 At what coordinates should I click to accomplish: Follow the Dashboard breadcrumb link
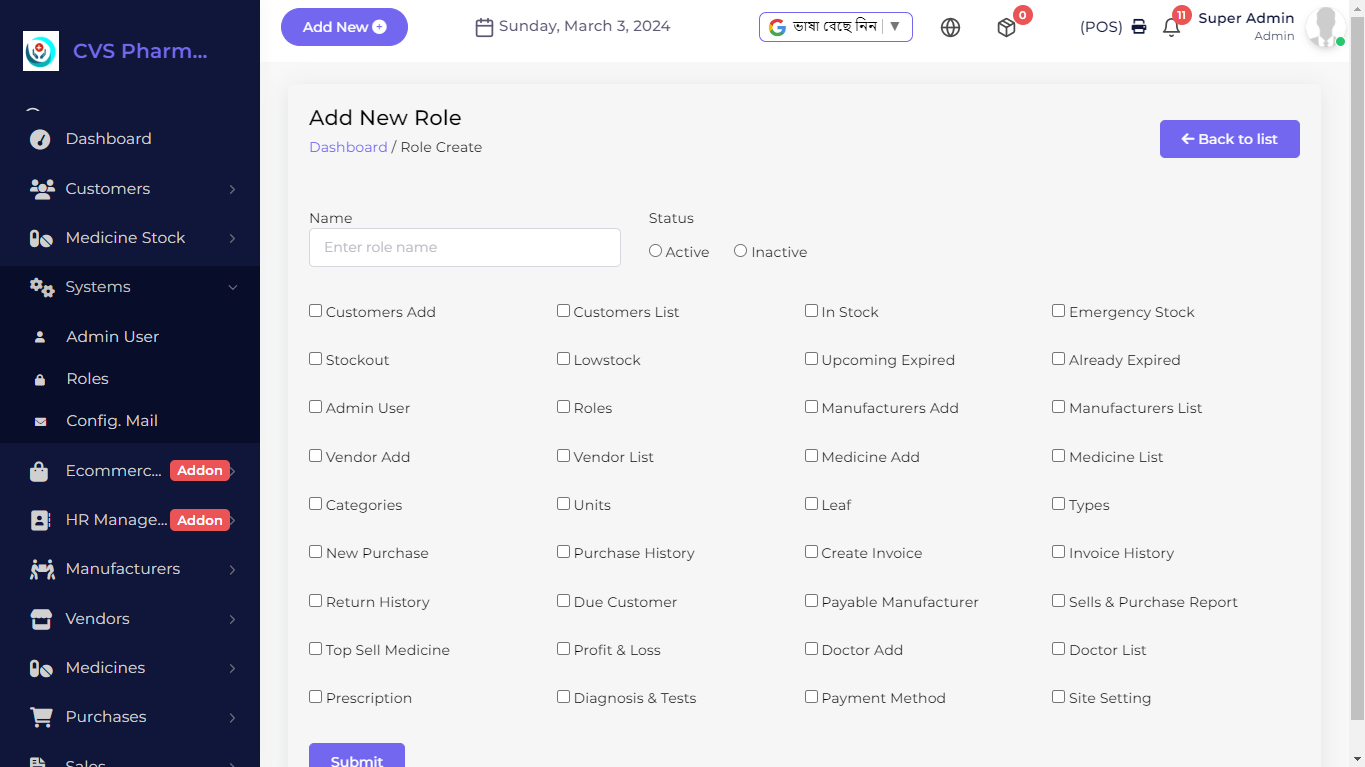point(348,147)
